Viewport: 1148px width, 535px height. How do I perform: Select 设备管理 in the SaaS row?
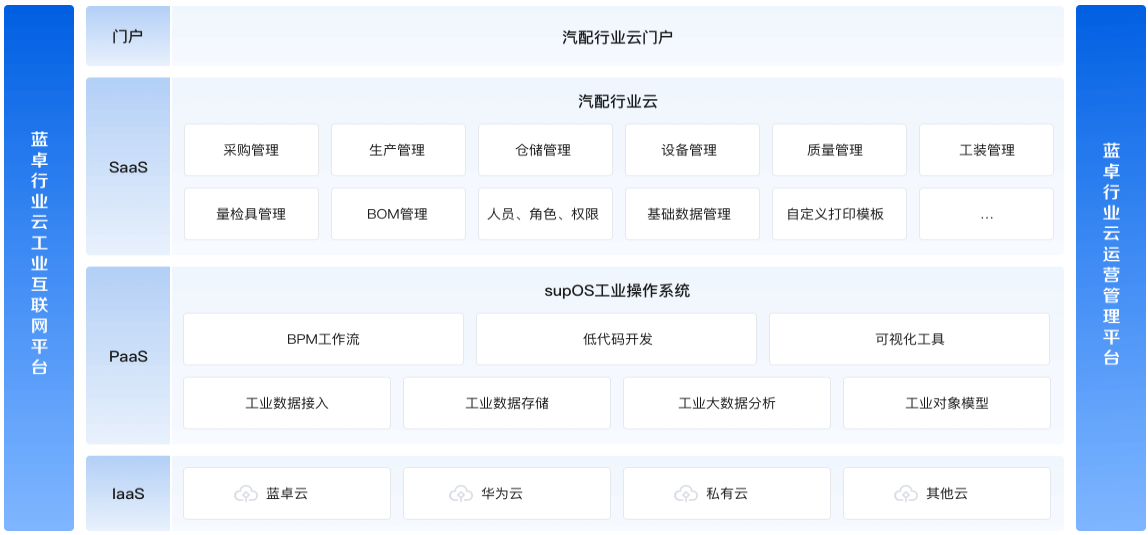pyautogui.click(x=693, y=150)
